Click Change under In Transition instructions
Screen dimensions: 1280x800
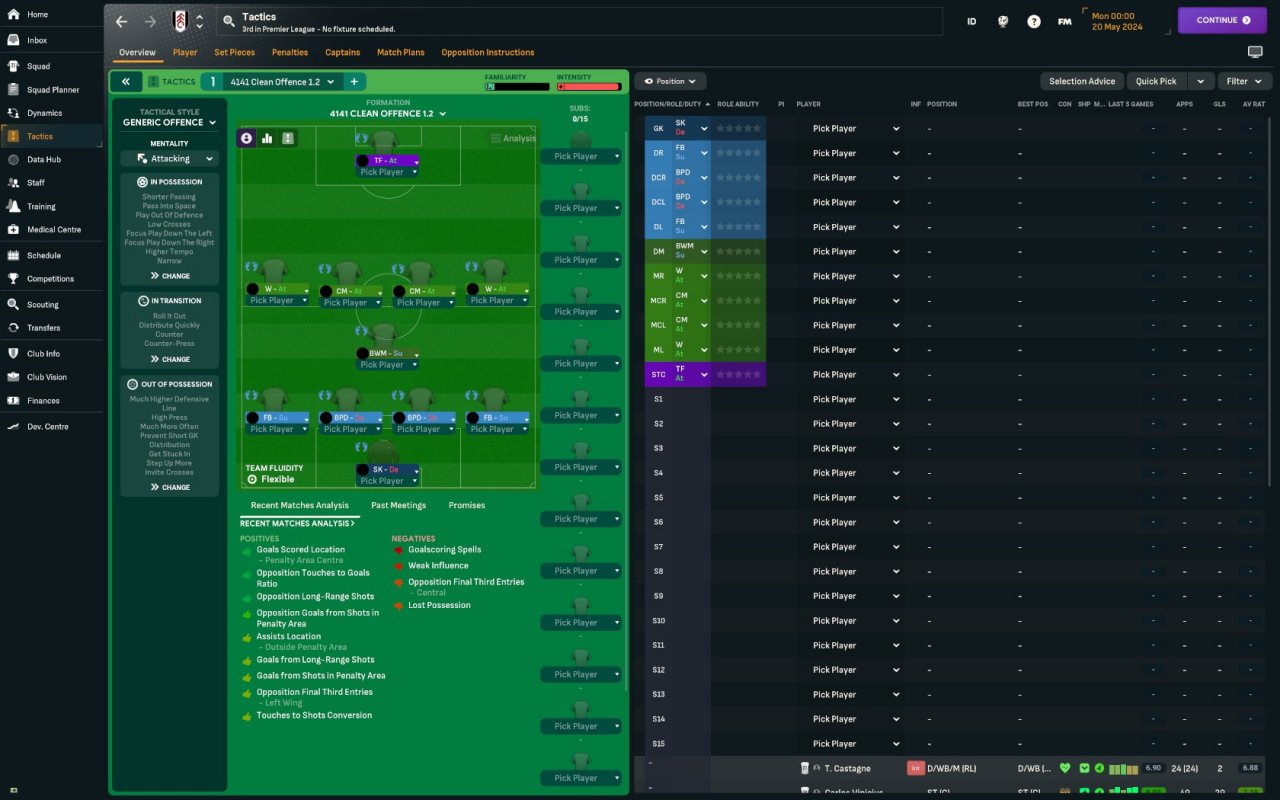coord(170,359)
